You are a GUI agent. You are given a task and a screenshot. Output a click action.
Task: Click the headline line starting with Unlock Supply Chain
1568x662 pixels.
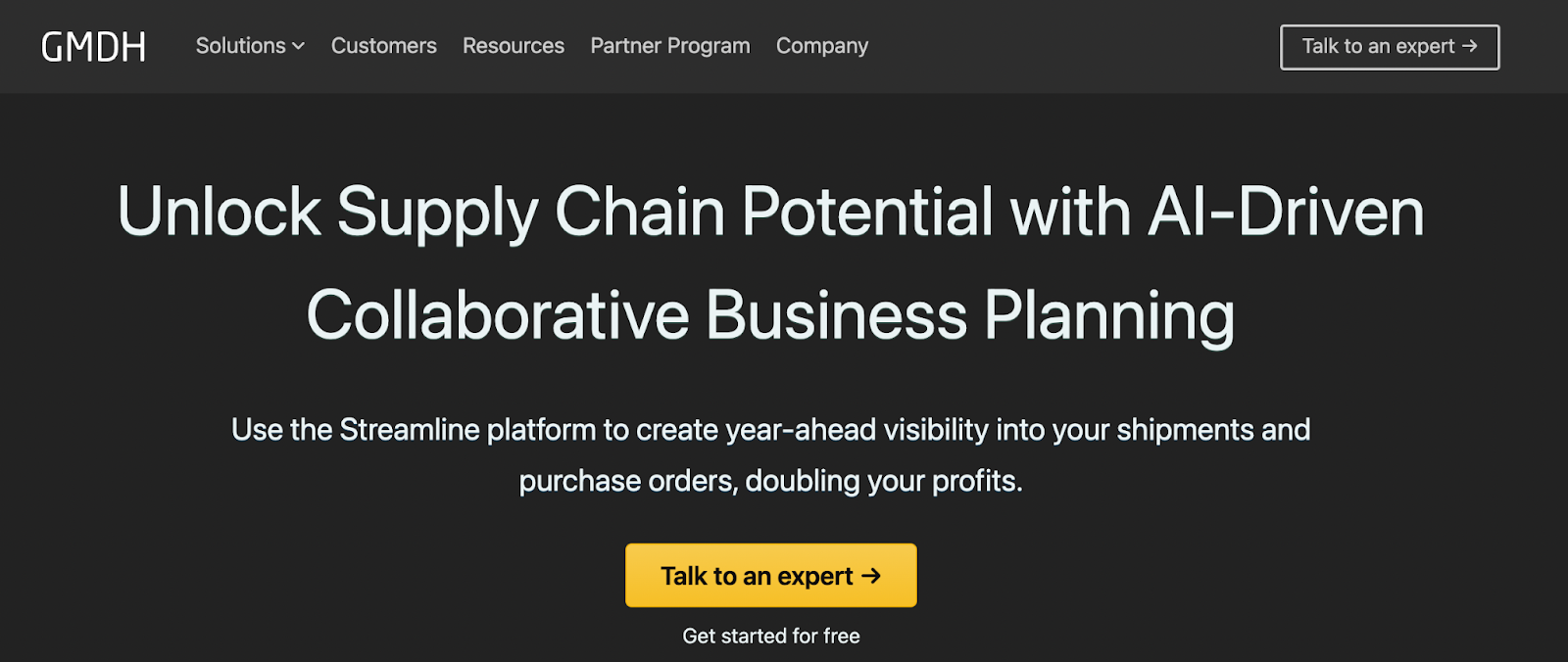coord(770,212)
